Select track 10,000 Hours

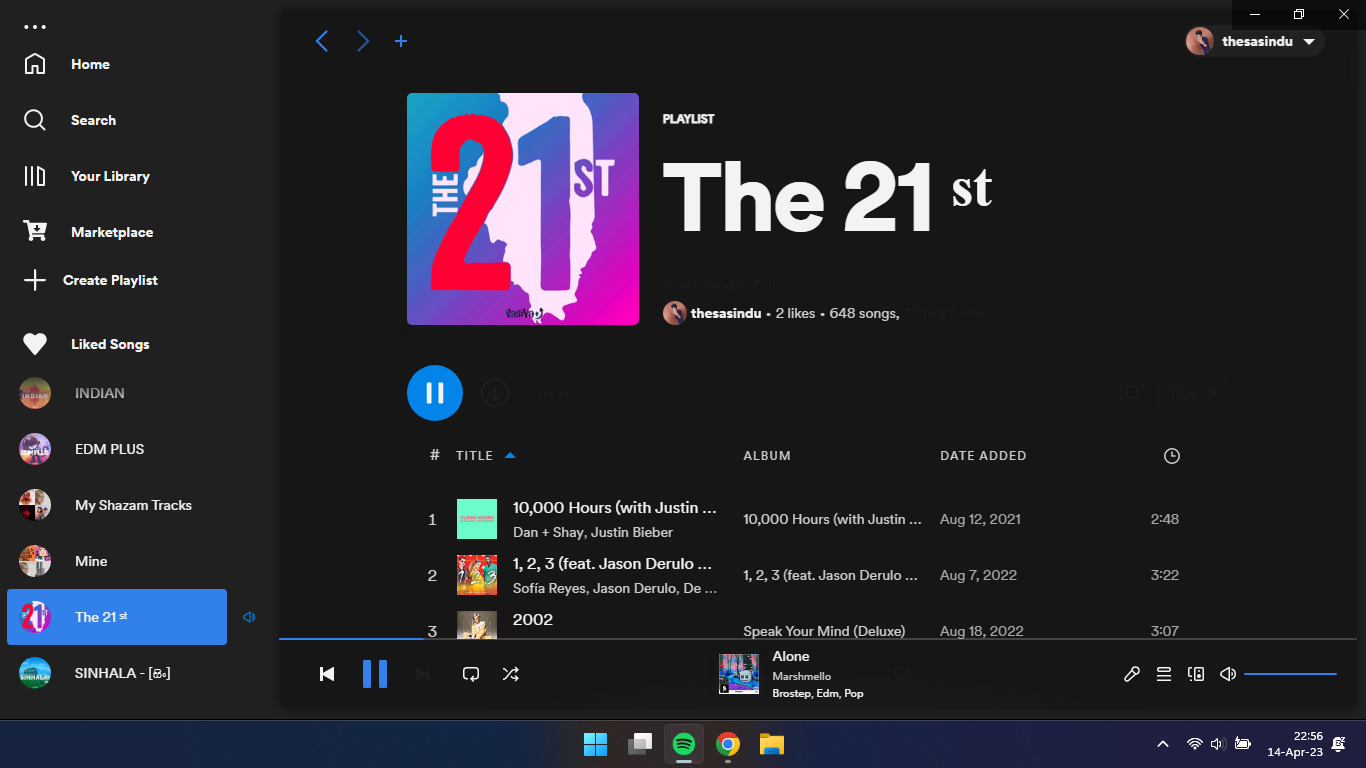pos(615,507)
